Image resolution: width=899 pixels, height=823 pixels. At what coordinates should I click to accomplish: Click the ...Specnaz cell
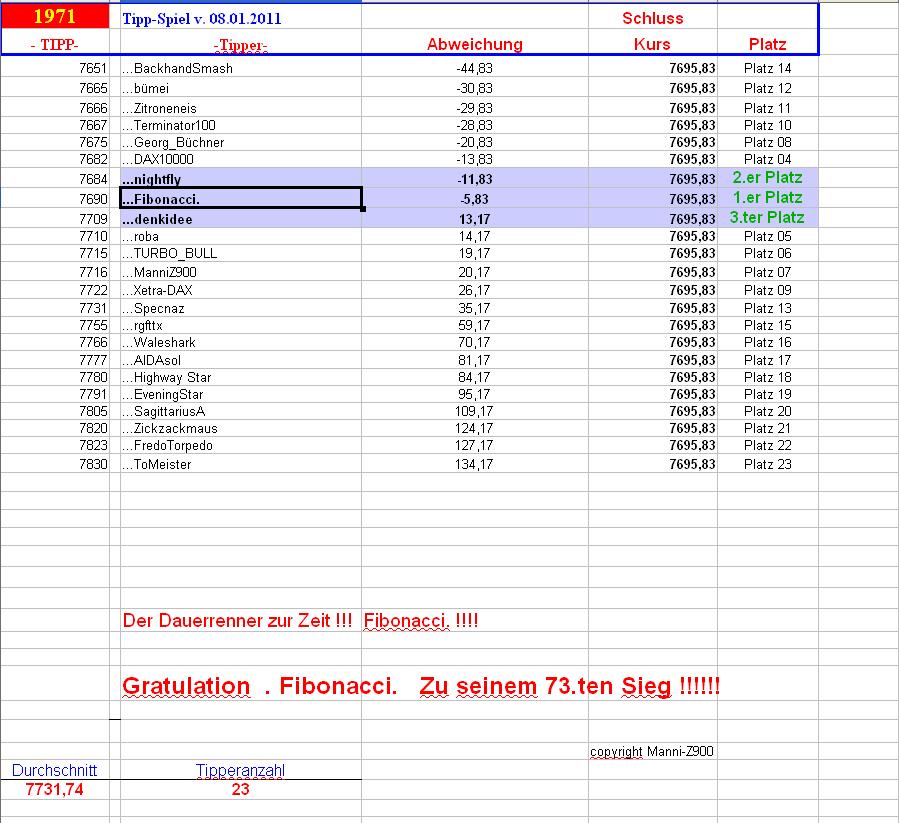(240, 308)
